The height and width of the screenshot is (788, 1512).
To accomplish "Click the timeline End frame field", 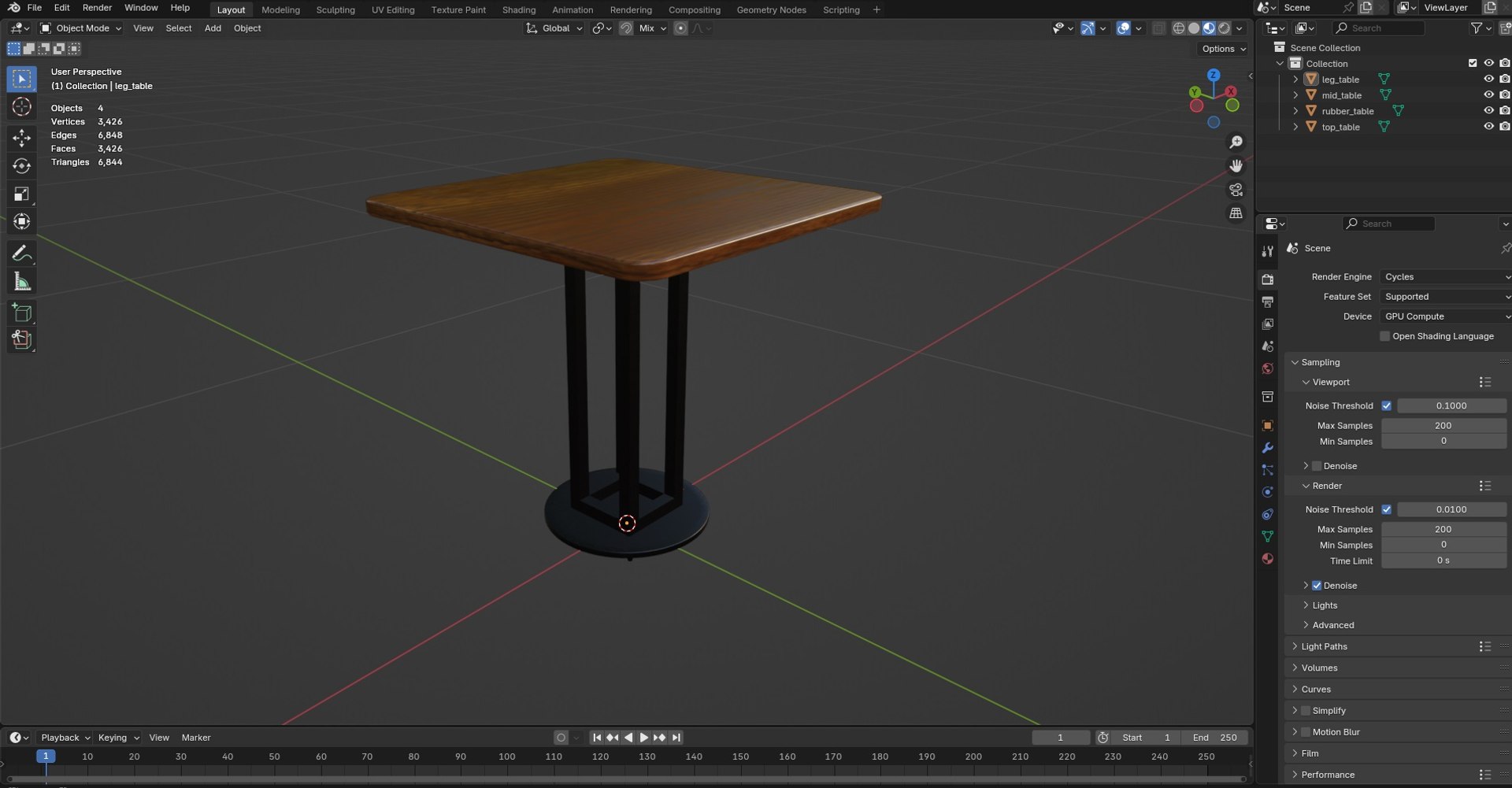I will [x=1214, y=738].
